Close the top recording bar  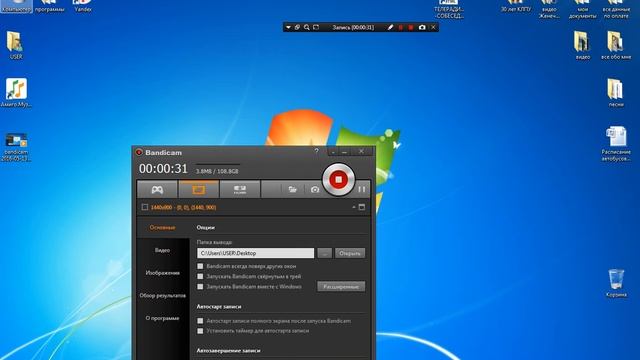pos(433,27)
